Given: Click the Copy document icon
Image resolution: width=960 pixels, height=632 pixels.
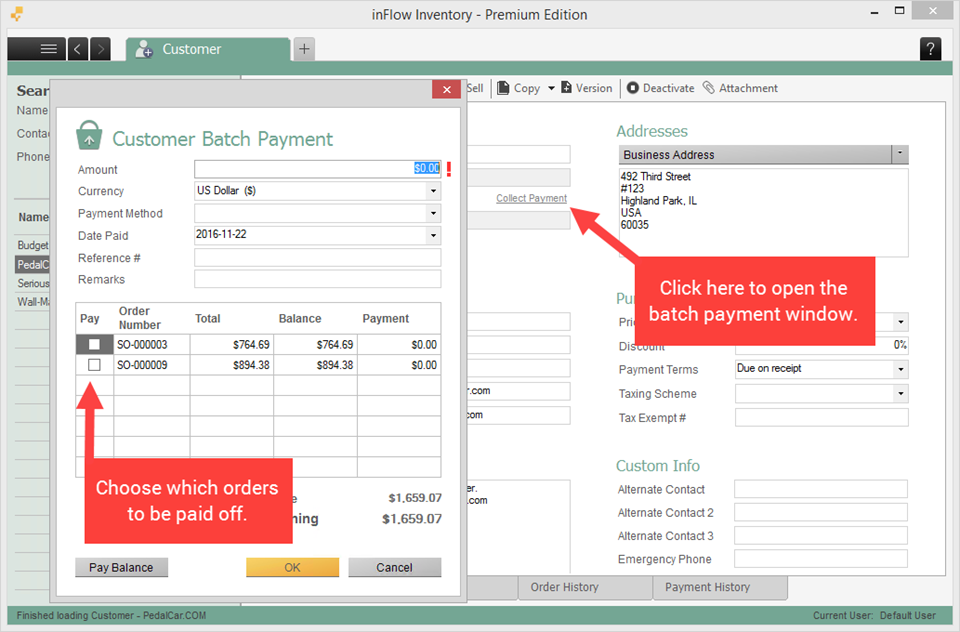Looking at the screenshot, I should click(x=503, y=88).
